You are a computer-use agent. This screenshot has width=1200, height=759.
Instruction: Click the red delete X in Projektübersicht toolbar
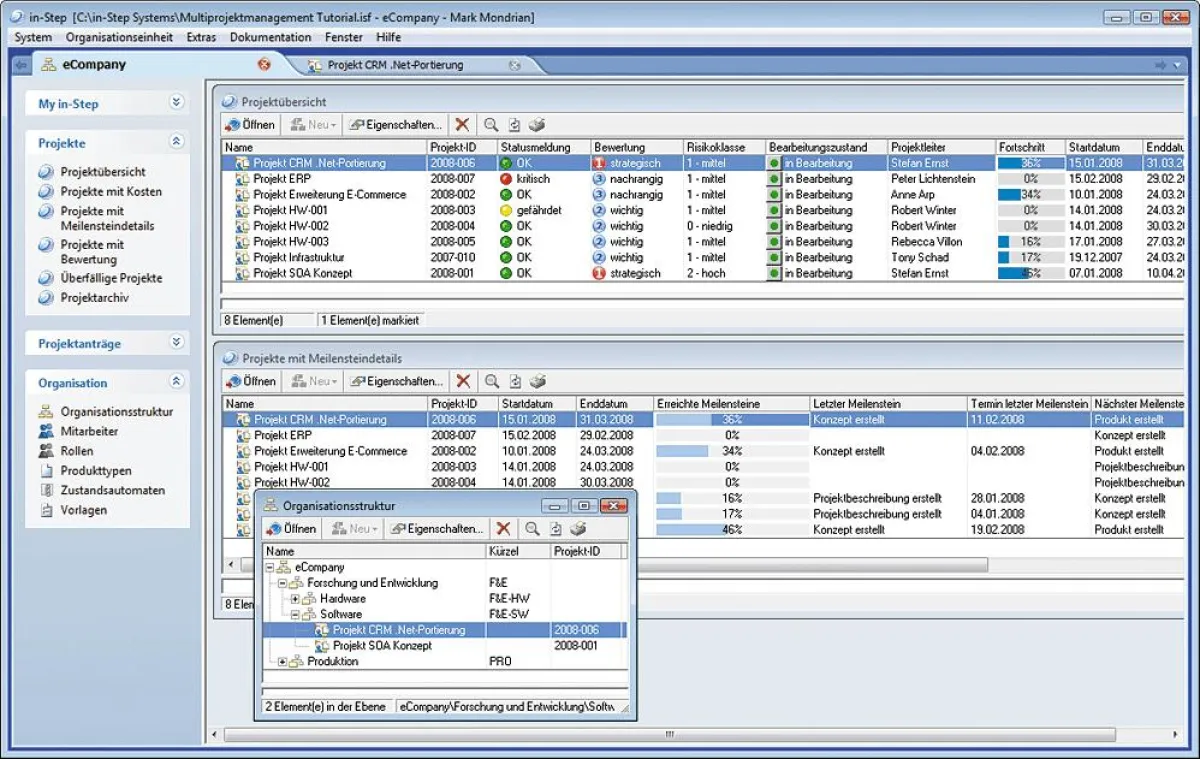[x=462, y=125]
